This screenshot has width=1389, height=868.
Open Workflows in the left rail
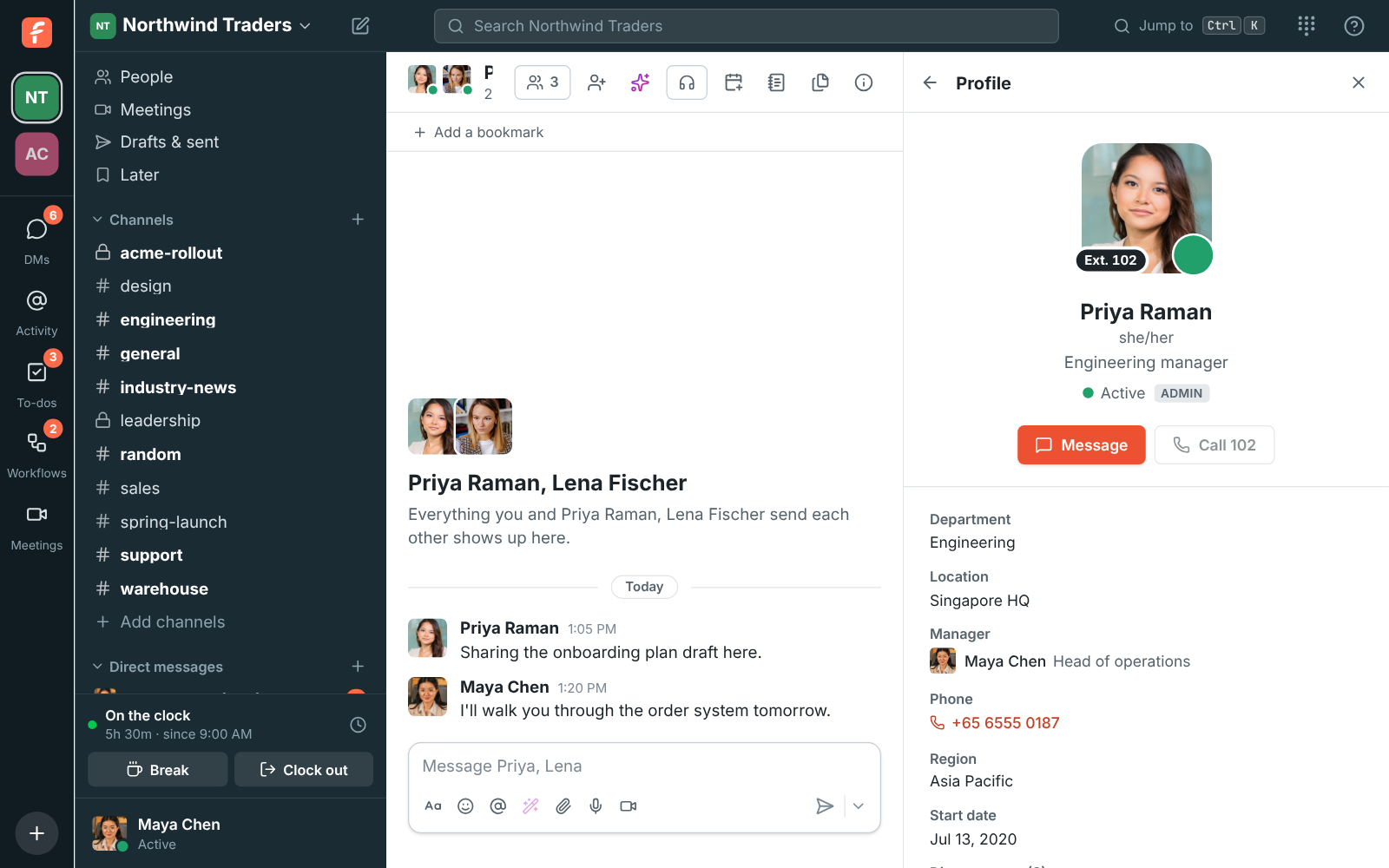point(36,454)
